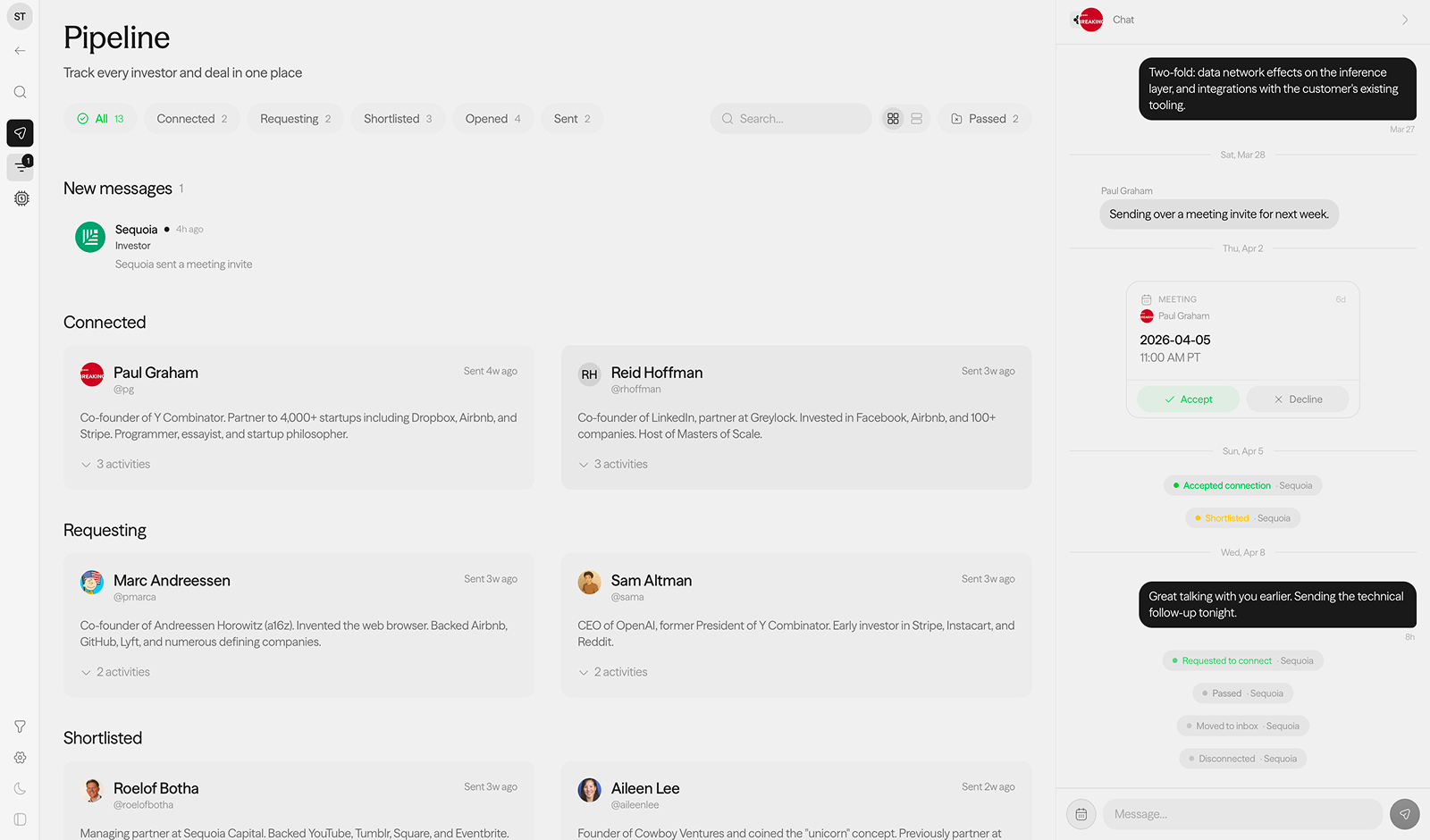Select the Opened filter tab
The width and height of the screenshot is (1430, 840).
click(x=493, y=119)
